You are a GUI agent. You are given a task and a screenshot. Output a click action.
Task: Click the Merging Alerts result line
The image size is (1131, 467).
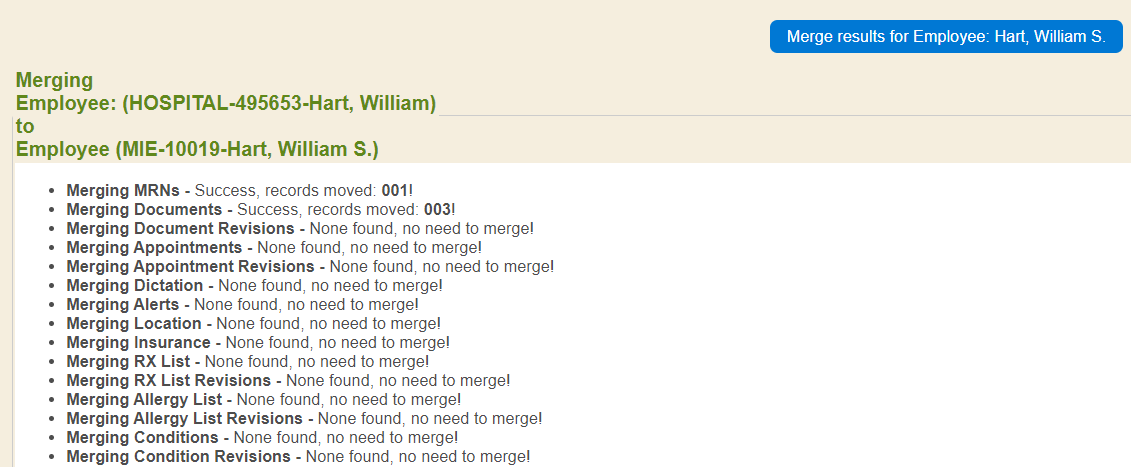(242, 304)
